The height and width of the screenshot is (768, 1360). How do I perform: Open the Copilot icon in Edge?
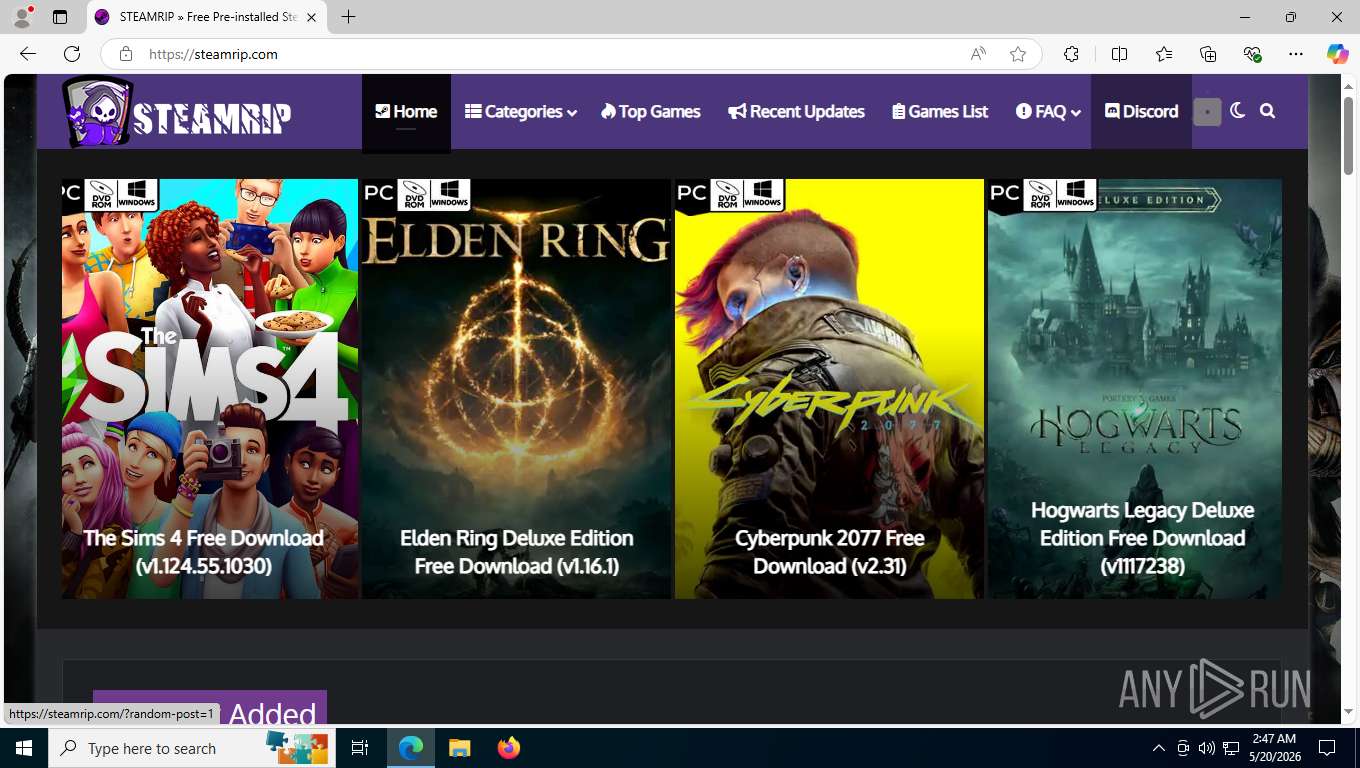pos(1338,54)
